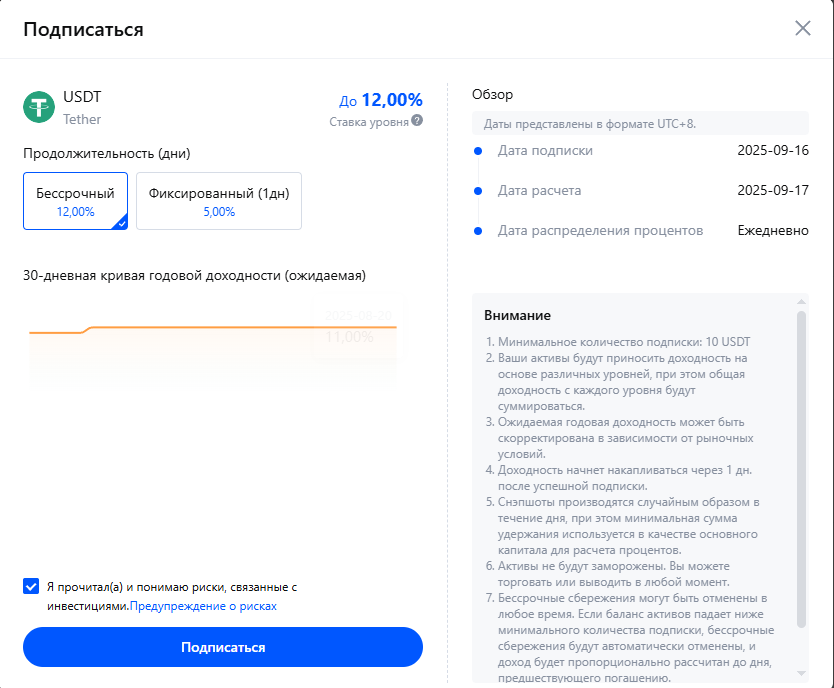
Task: Click the Внимание heading
Action: (x=518, y=315)
